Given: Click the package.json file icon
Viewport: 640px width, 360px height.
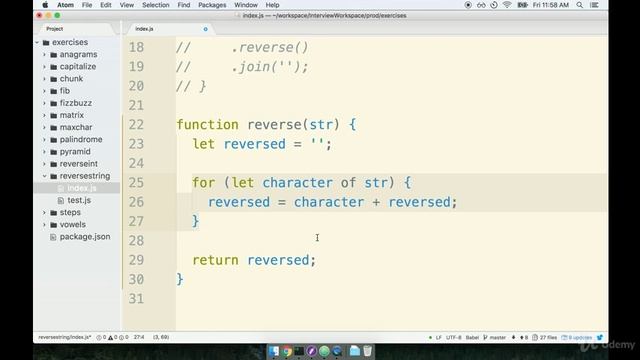Looking at the screenshot, I should [x=53, y=237].
